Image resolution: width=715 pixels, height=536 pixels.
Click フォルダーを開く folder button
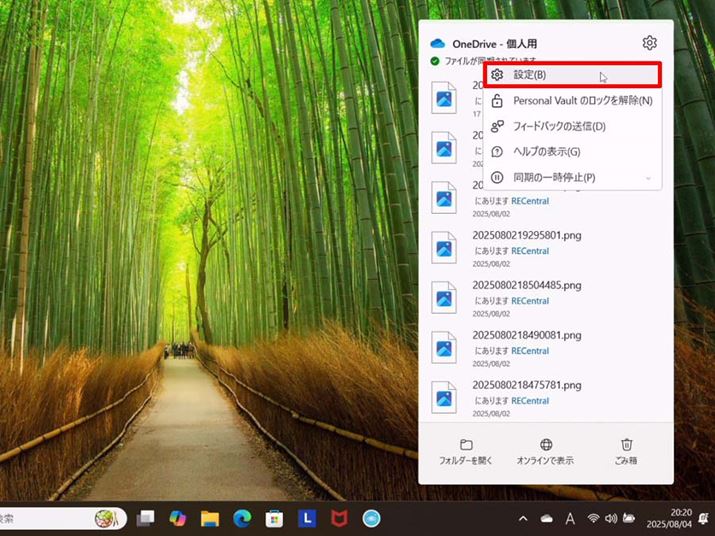(x=466, y=451)
